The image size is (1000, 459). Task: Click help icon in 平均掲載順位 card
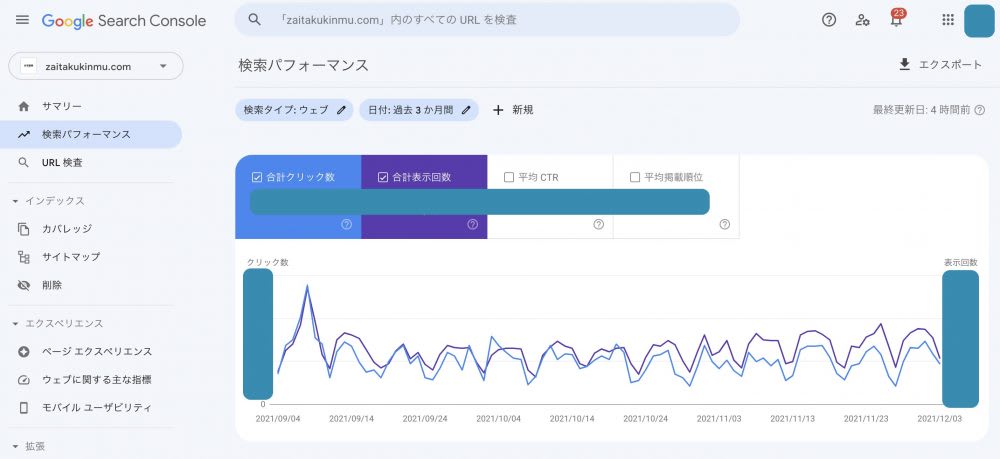coord(724,224)
